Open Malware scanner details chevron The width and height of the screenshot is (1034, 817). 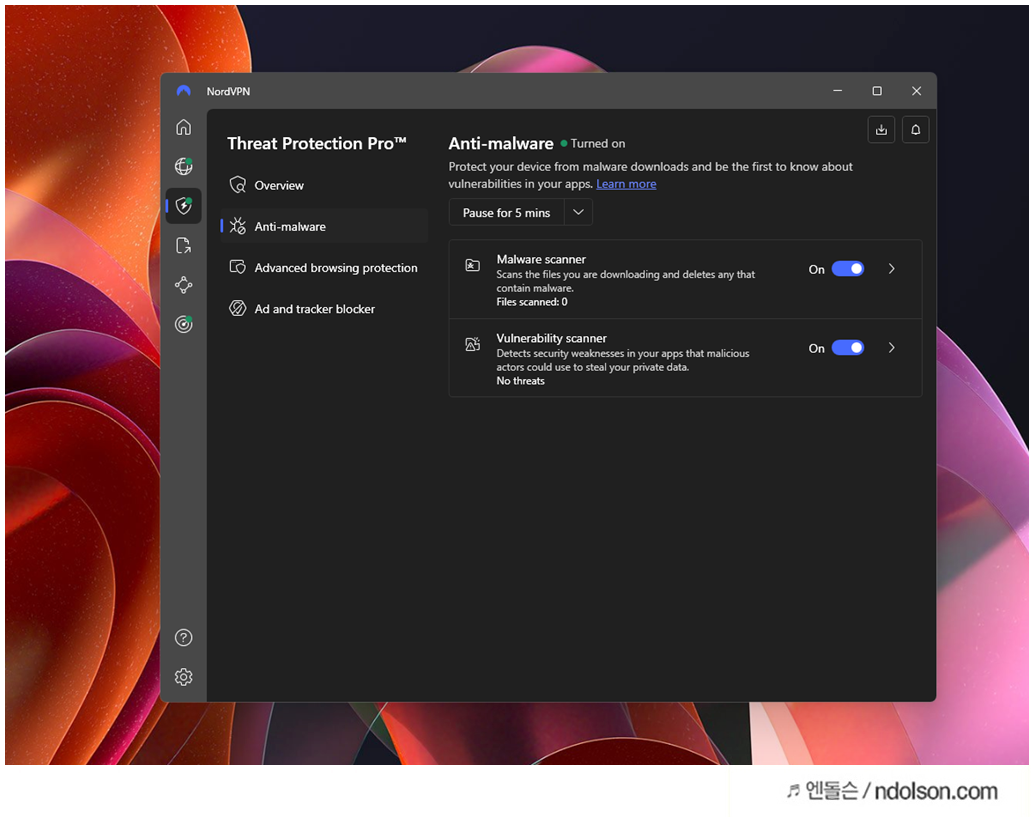892,269
